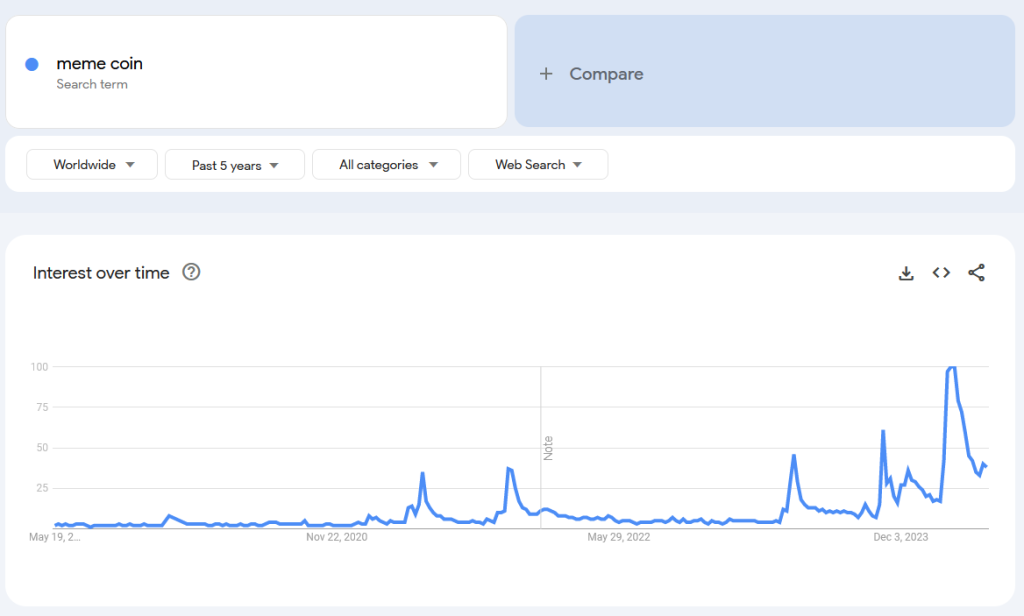Click the plus icon beside Compare
The width and height of the screenshot is (1024, 616).
[546, 74]
